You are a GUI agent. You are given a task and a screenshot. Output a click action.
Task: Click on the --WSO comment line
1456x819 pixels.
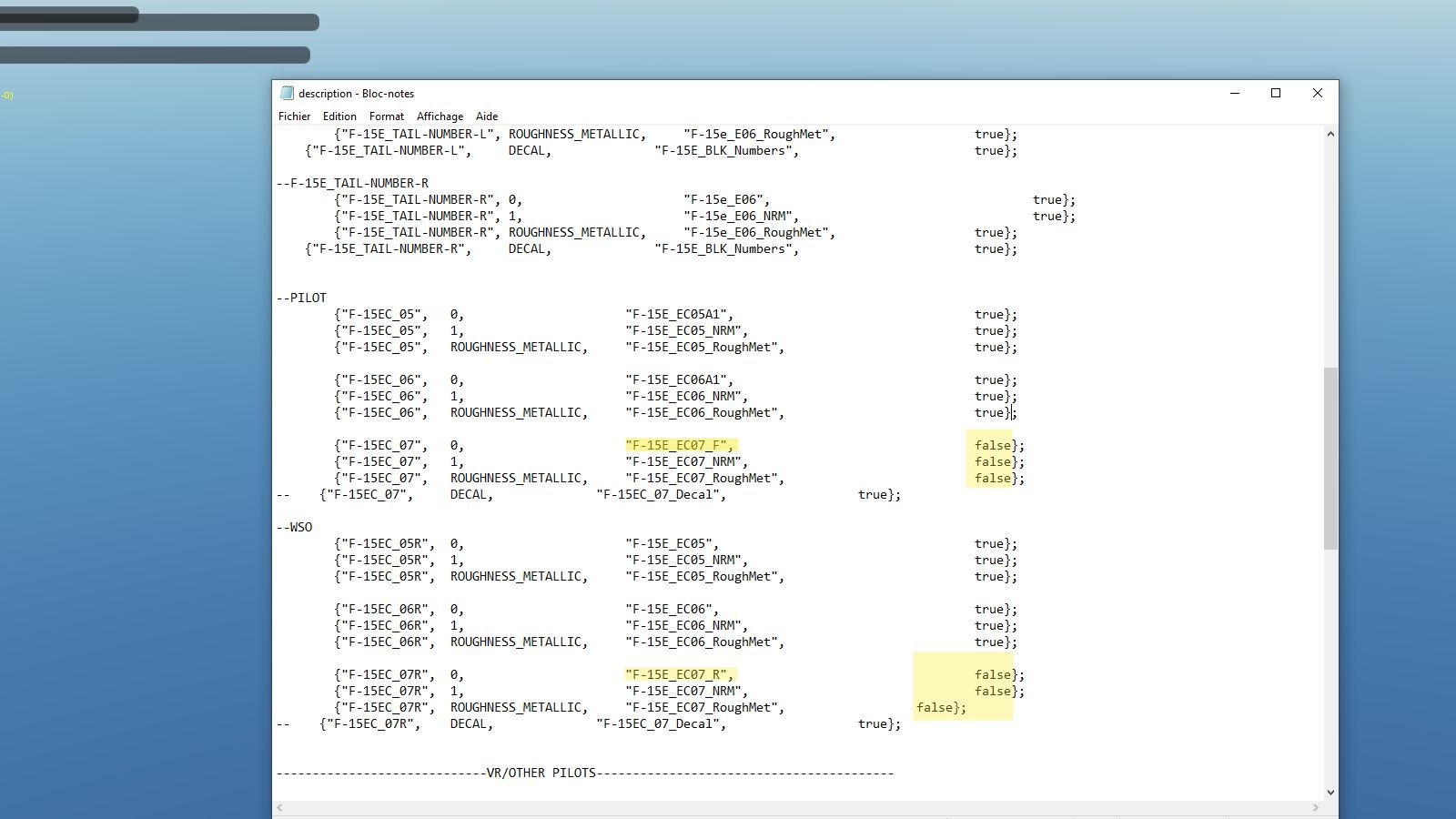(294, 527)
